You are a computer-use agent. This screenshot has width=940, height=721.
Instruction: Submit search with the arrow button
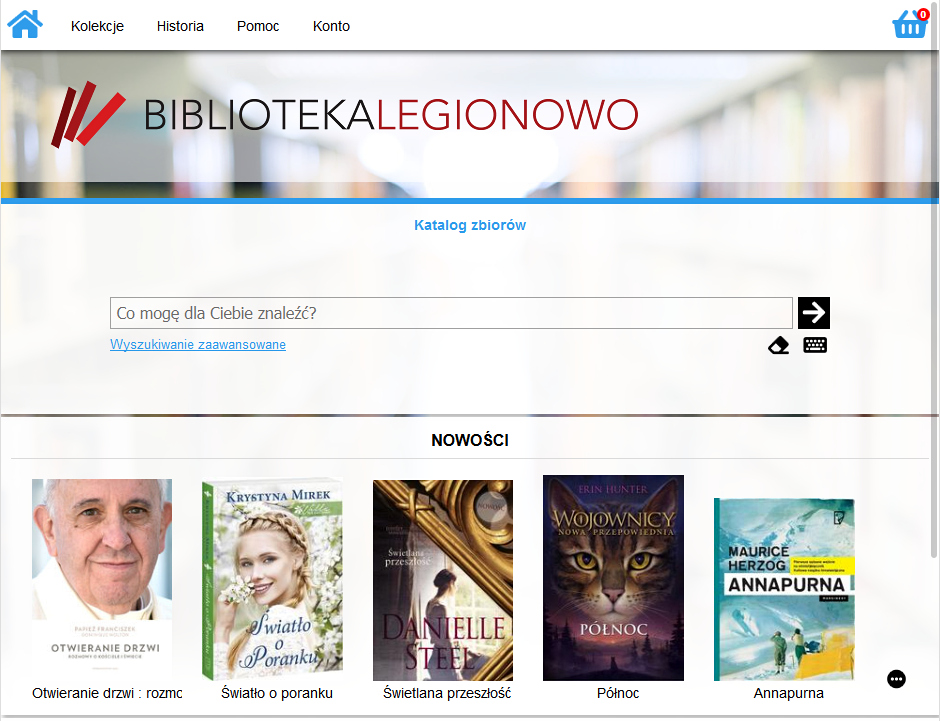[814, 313]
